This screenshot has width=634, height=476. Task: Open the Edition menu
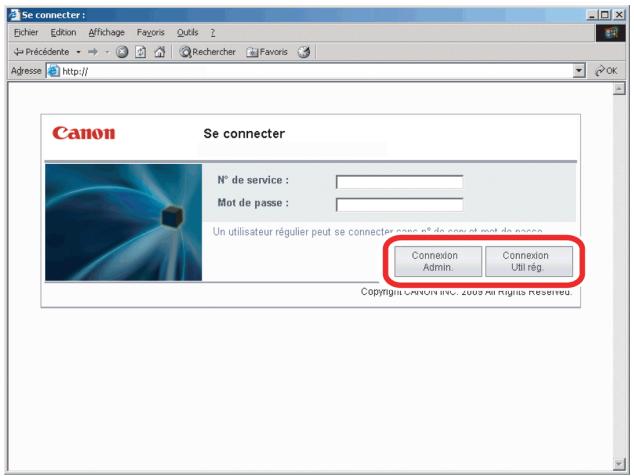pyautogui.click(x=63, y=32)
